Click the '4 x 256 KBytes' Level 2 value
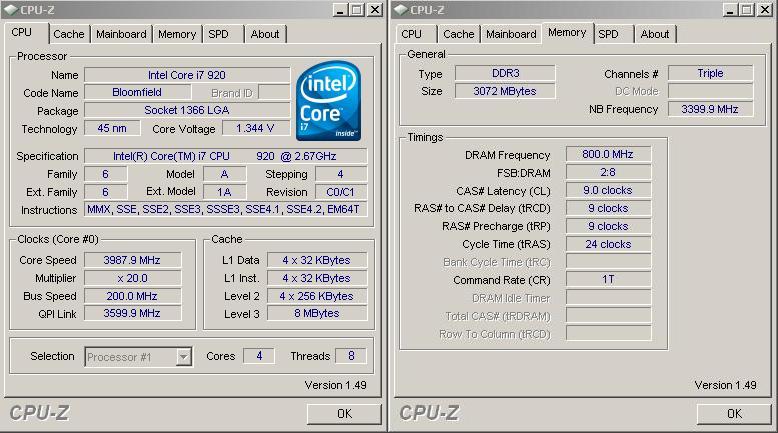This screenshot has height=433, width=778. pyautogui.click(x=317, y=296)
